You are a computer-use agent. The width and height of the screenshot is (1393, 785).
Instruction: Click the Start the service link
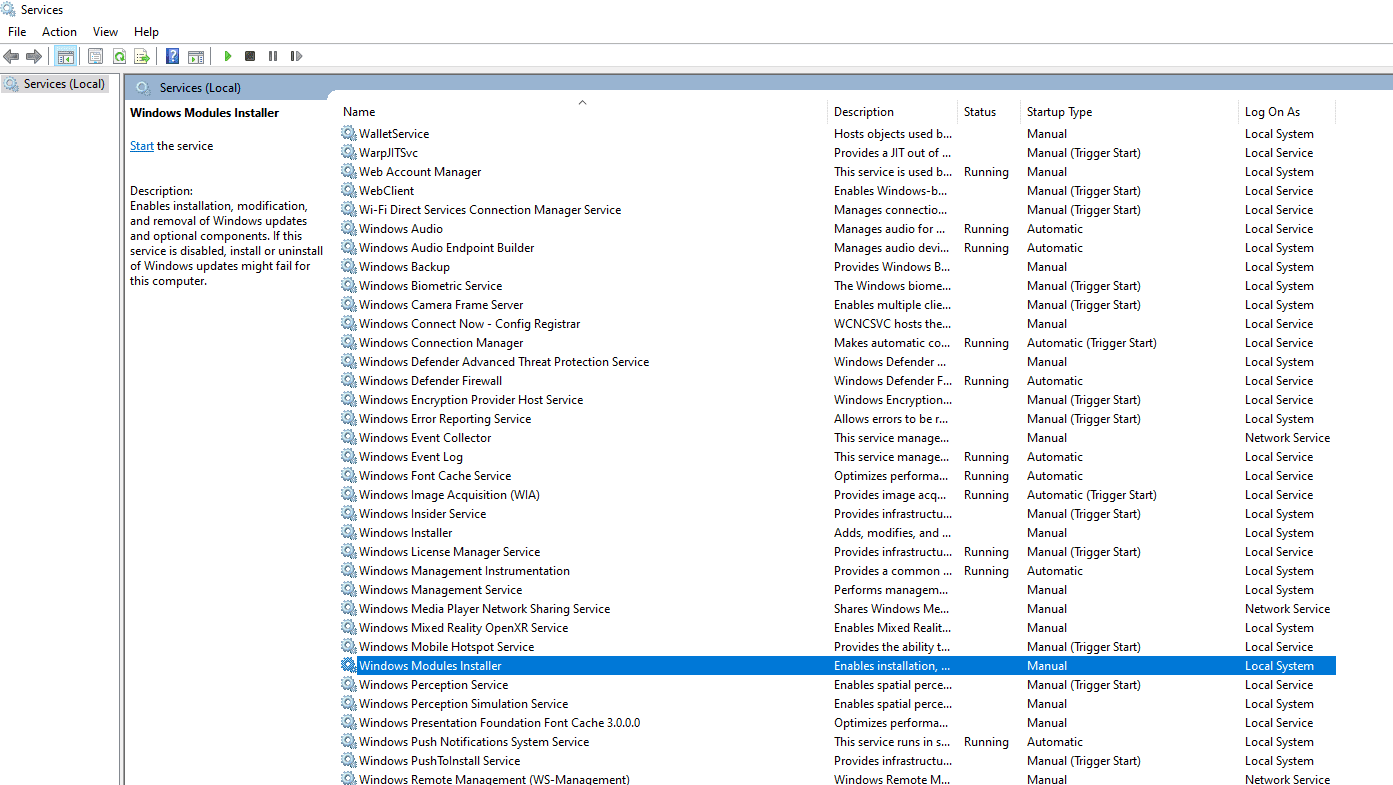click(141, 146)
